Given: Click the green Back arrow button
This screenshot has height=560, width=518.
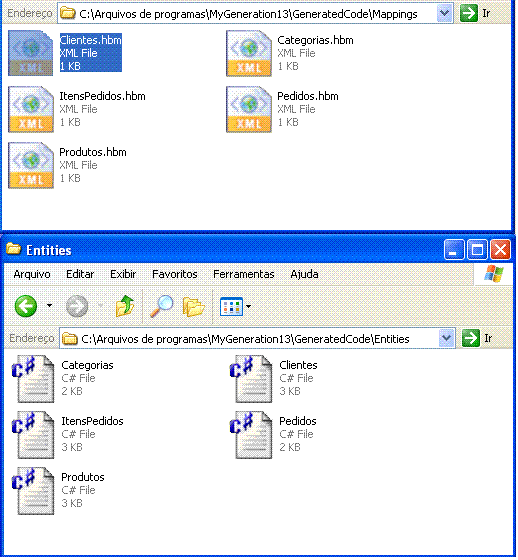Looking at the screenshot, I should pos(26,306).
